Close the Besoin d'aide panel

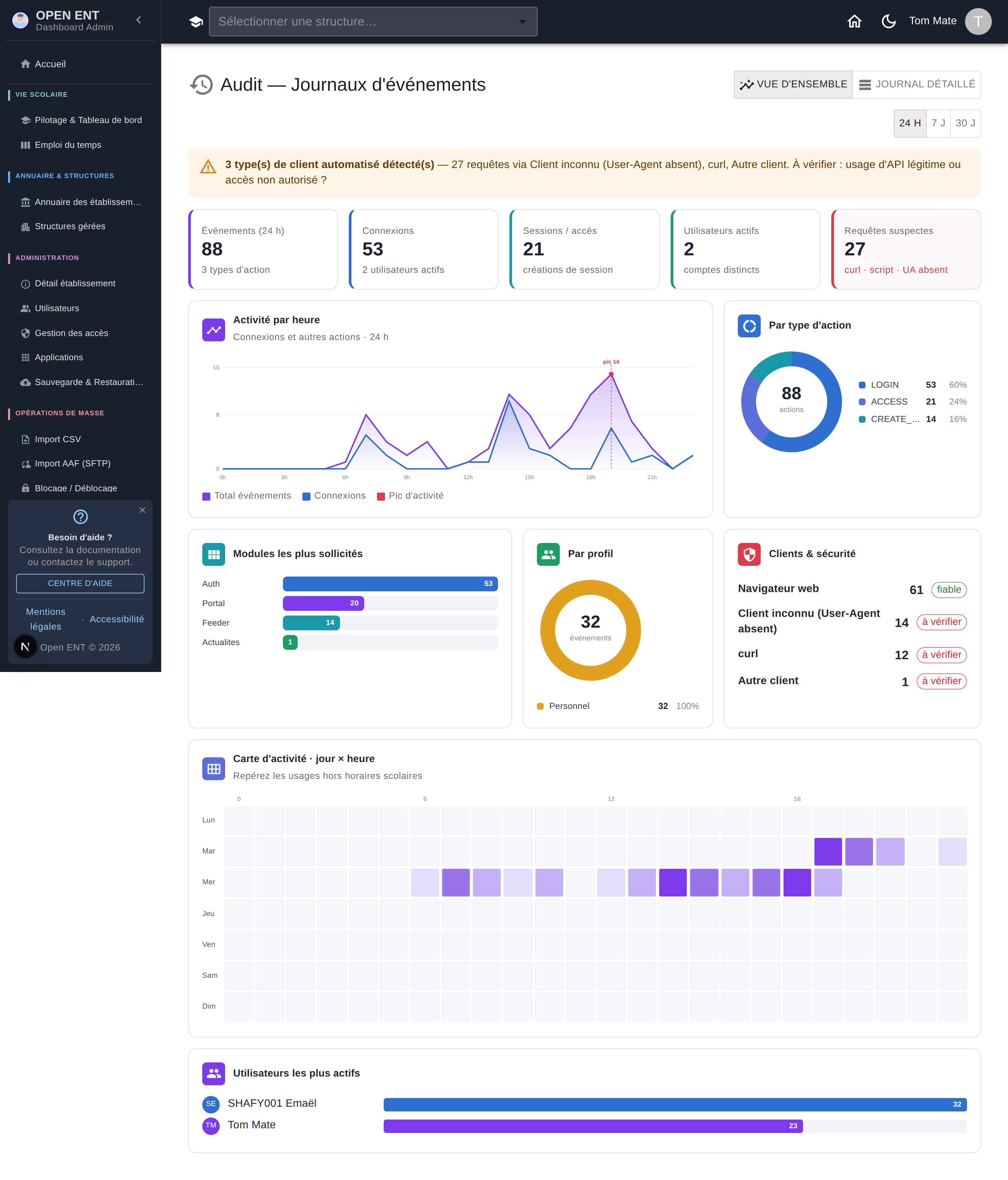pos(142,510)
